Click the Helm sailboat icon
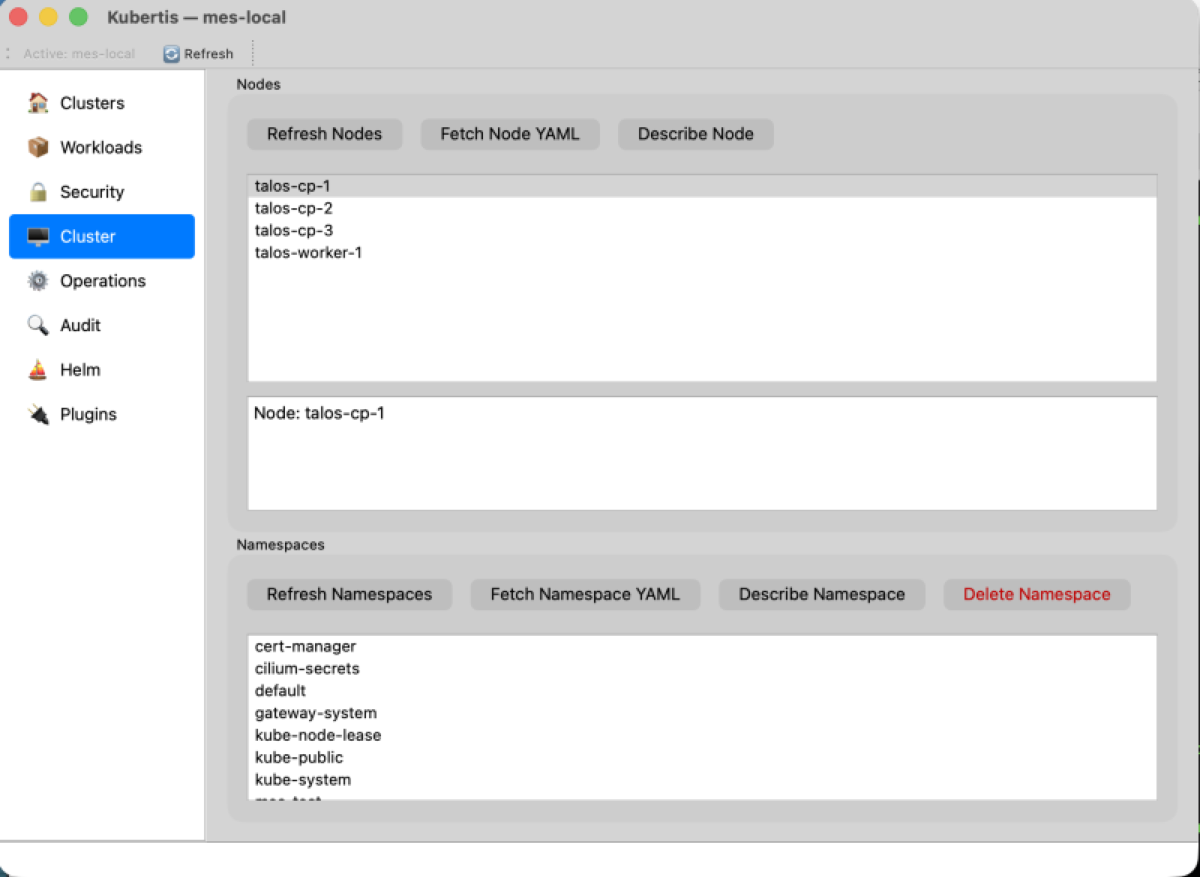 click(38, 370)
